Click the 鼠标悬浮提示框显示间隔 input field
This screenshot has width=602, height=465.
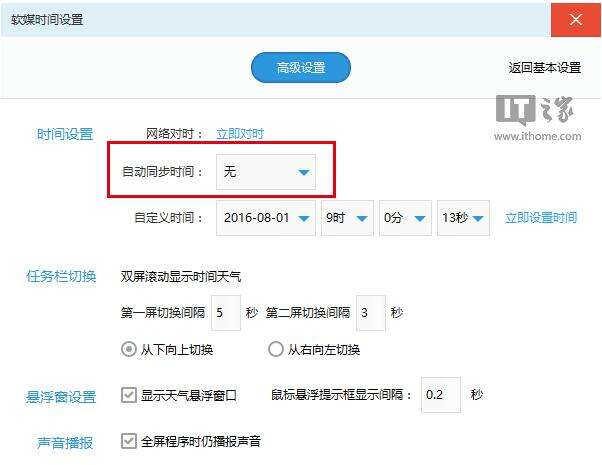coord(441,395)
